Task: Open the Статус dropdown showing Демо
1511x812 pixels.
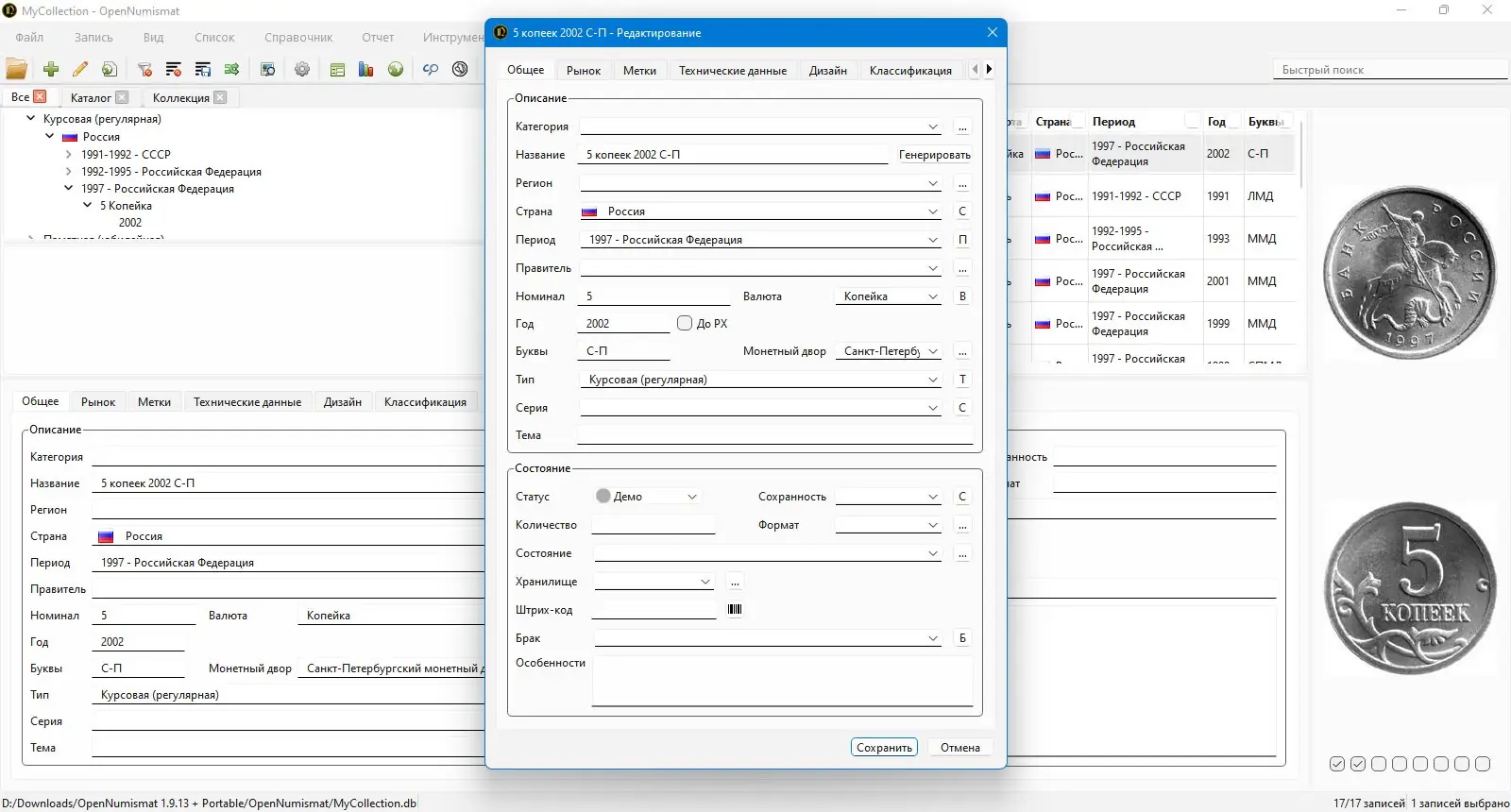Action: point(691,497)
